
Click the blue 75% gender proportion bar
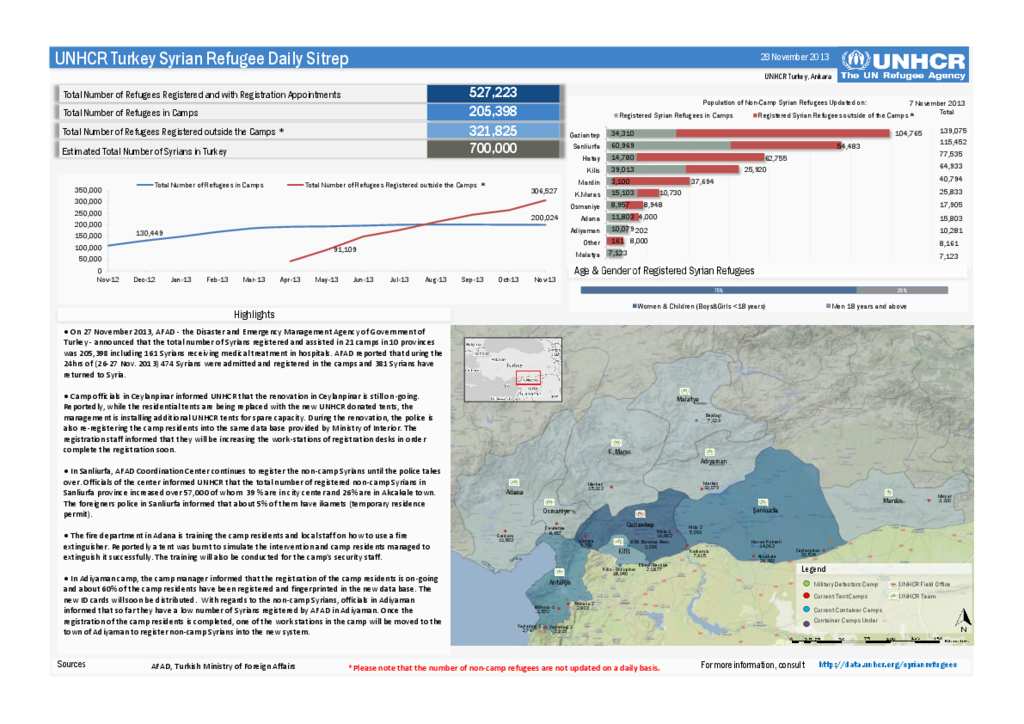[719, 288]
